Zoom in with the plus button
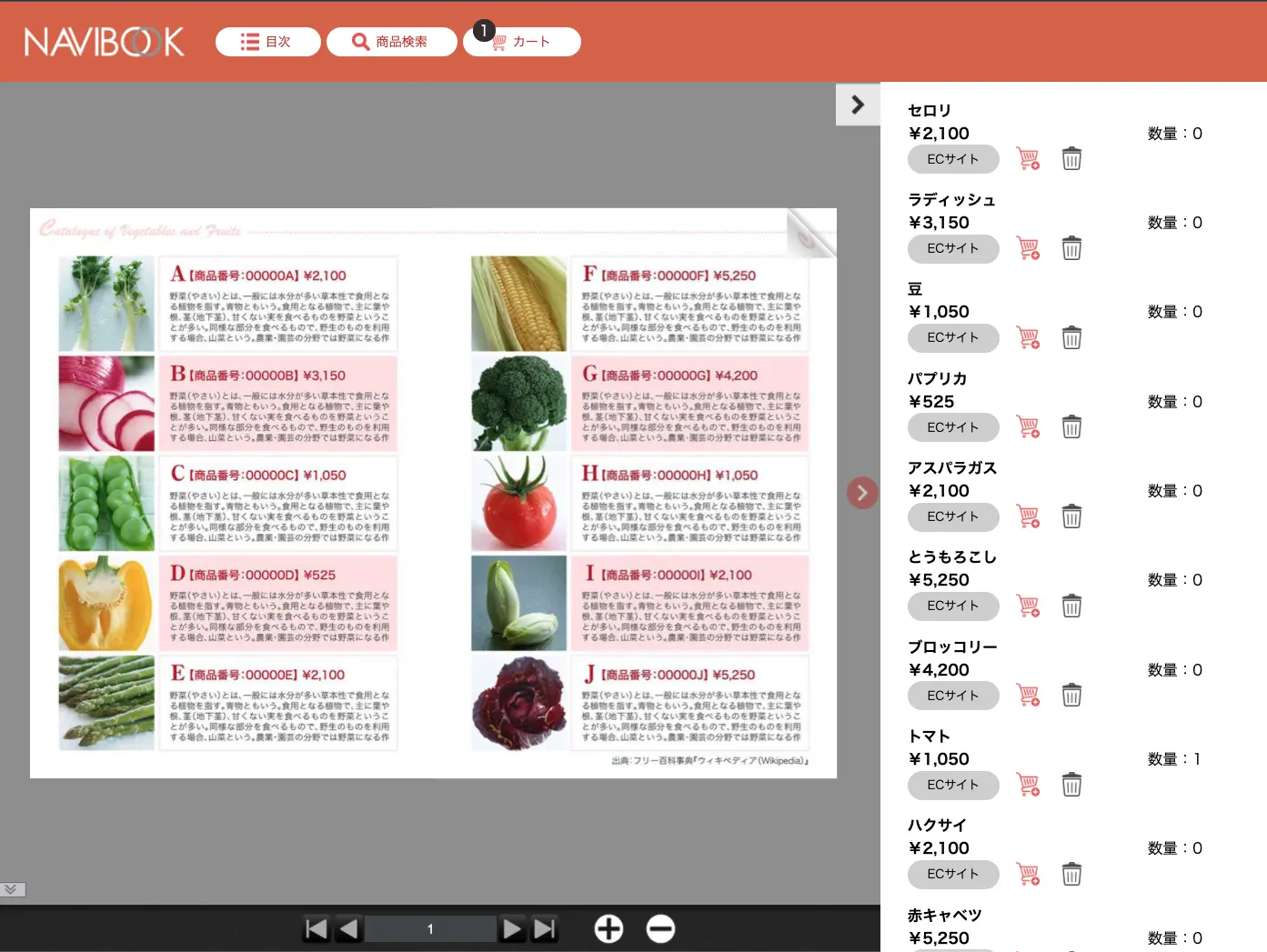The height and width of the screenshot is (952, 1267). (608, 928)
